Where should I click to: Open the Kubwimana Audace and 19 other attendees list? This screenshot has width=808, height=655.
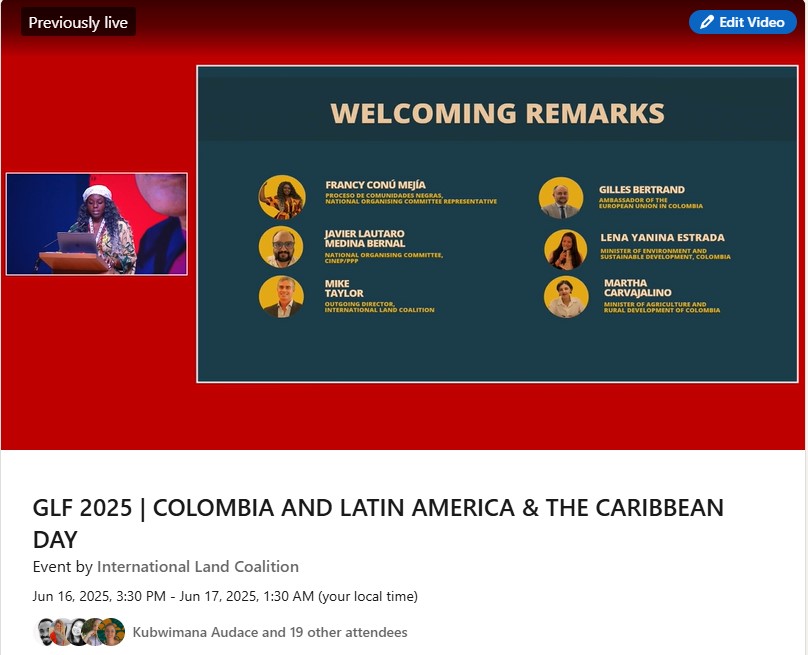pos(270,632)
